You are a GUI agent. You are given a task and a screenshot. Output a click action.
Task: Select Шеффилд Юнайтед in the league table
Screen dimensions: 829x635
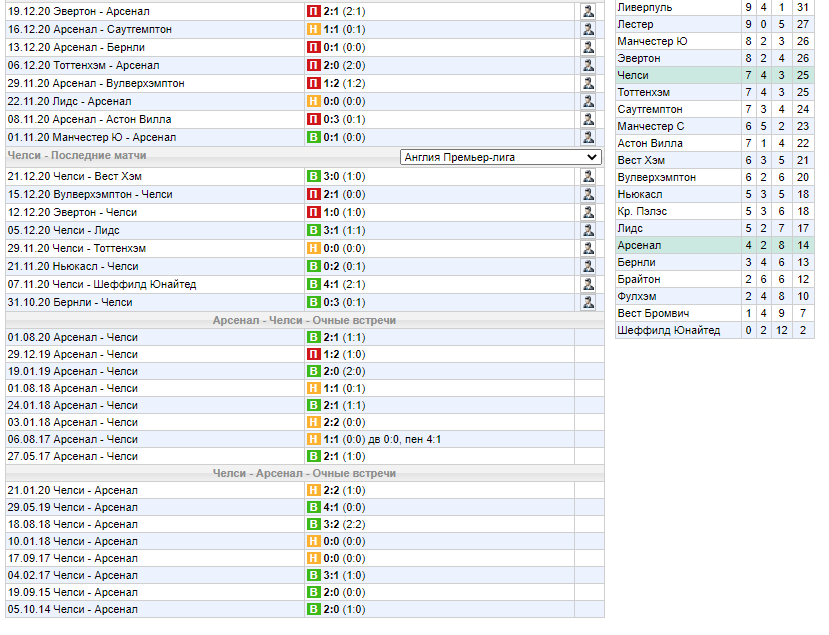pos(669,330)
